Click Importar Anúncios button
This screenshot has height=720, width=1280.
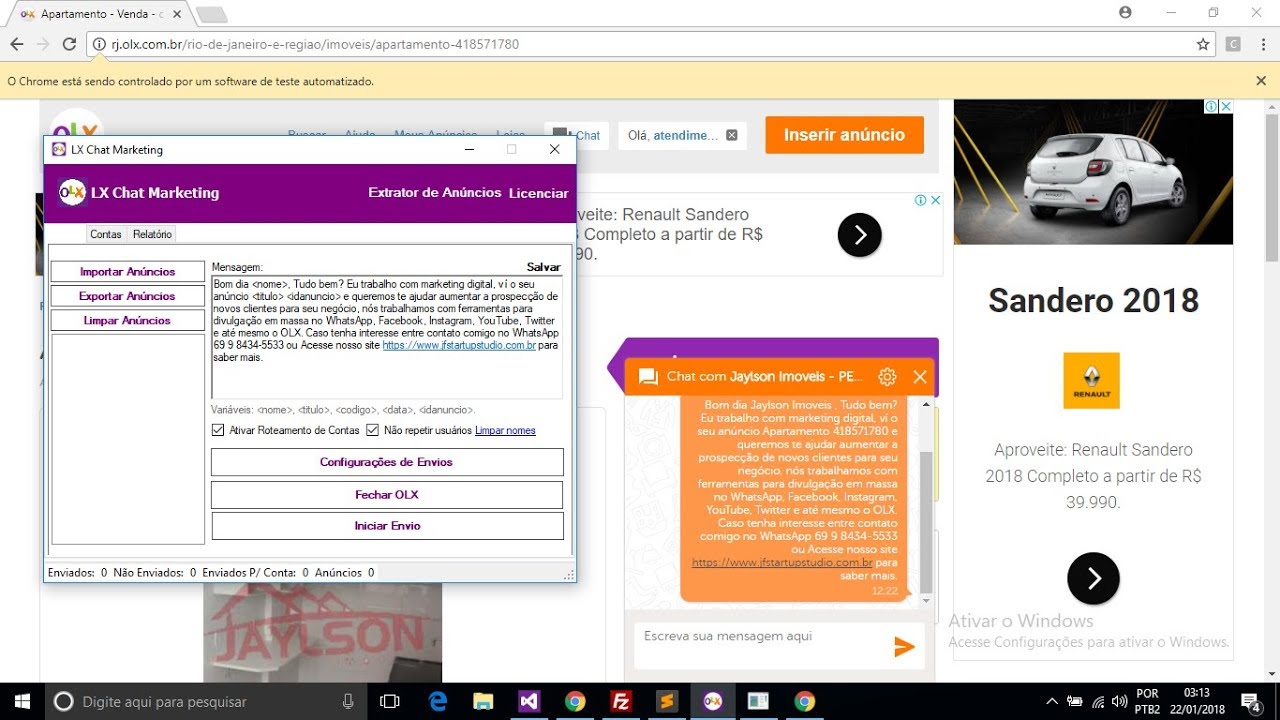pos(127,272)
